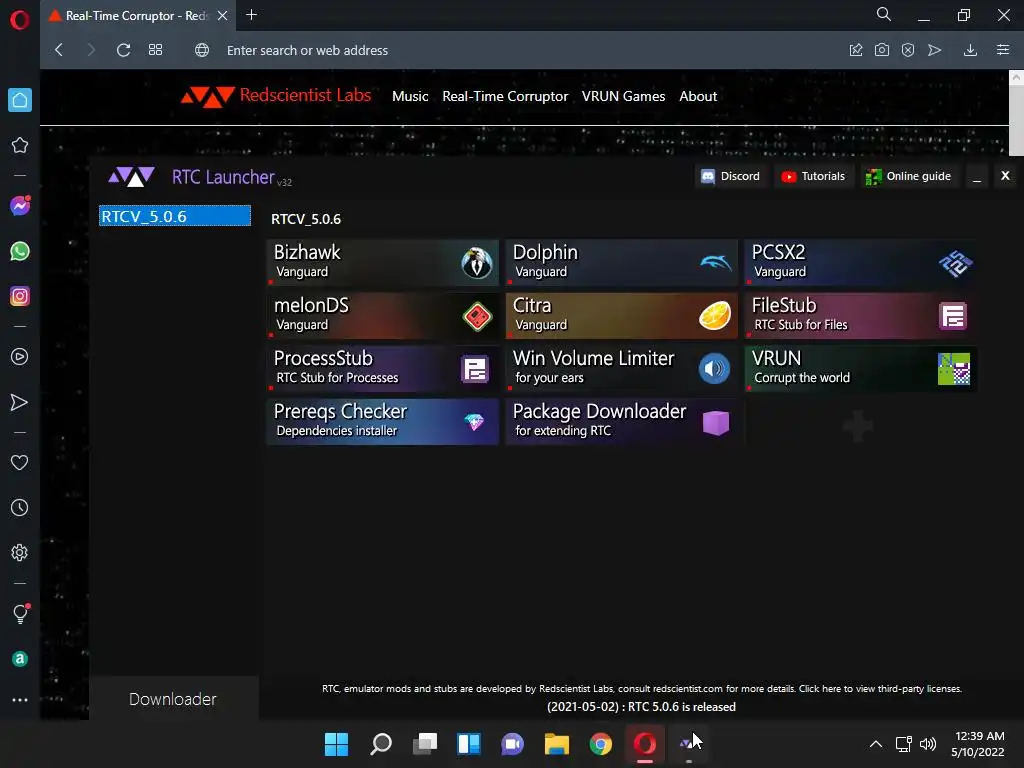Open File Explorer from taskbar
Viewport: 1024px width, 768px height.
click(556, 744)
